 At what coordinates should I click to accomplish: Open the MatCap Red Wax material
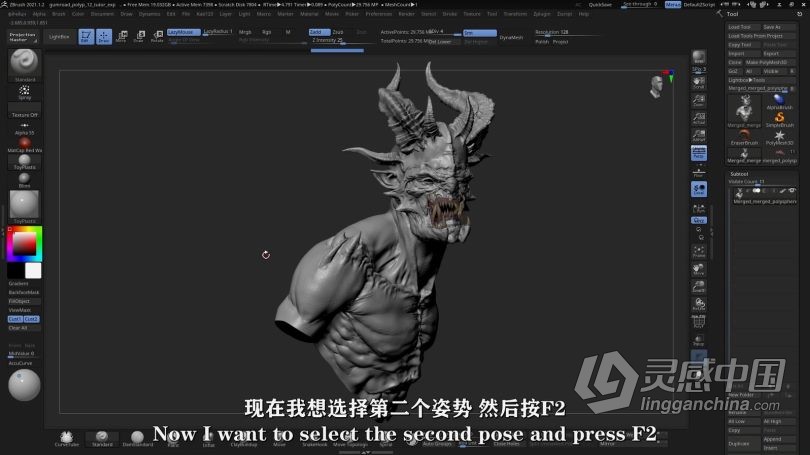pyautogui.click(x=24, y=145)
